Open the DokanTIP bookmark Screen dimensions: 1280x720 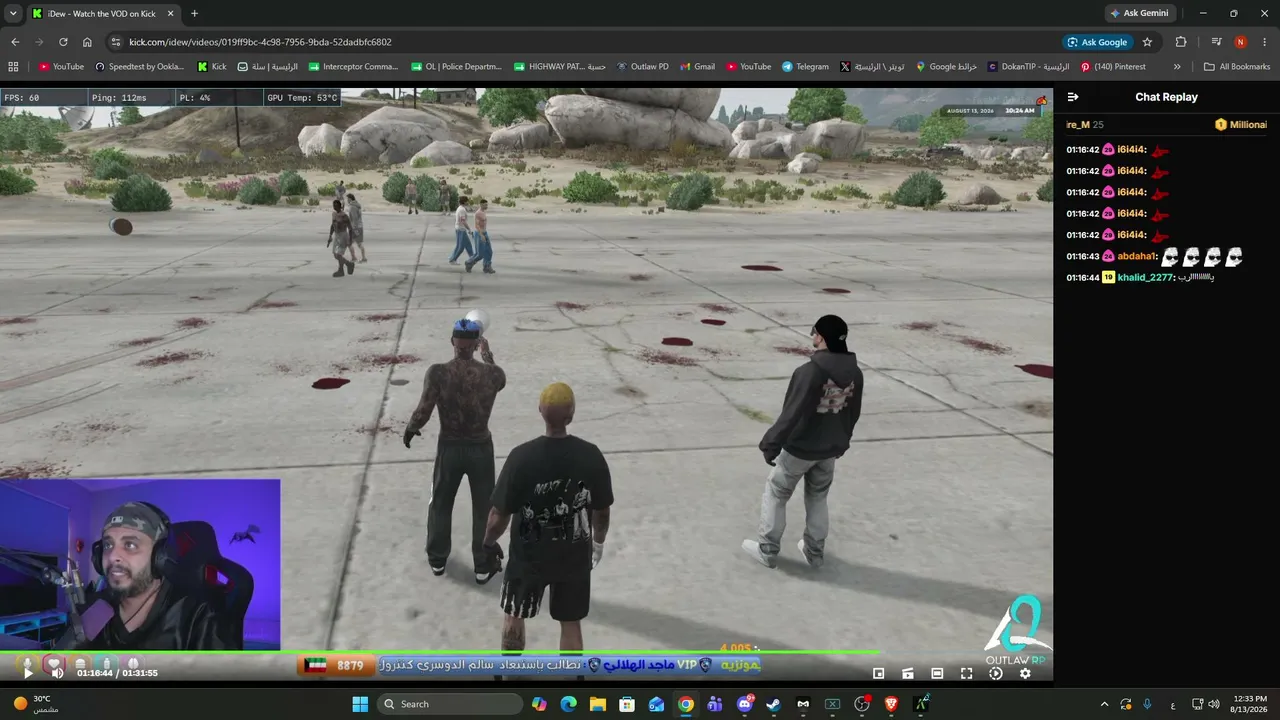click(1028, 67)
